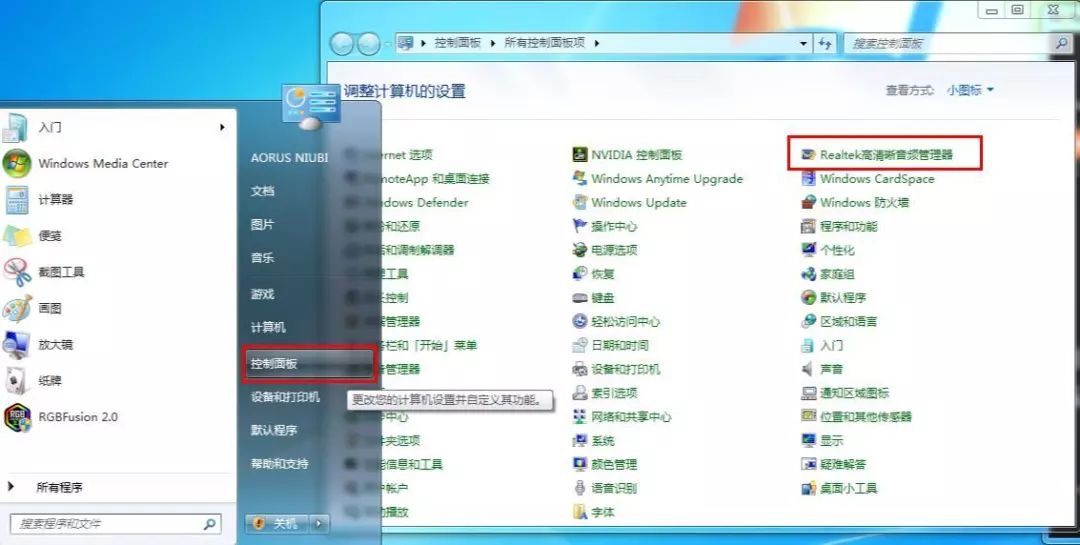Open Realtek高清晰音频管理器 icon

pos(809,155)
